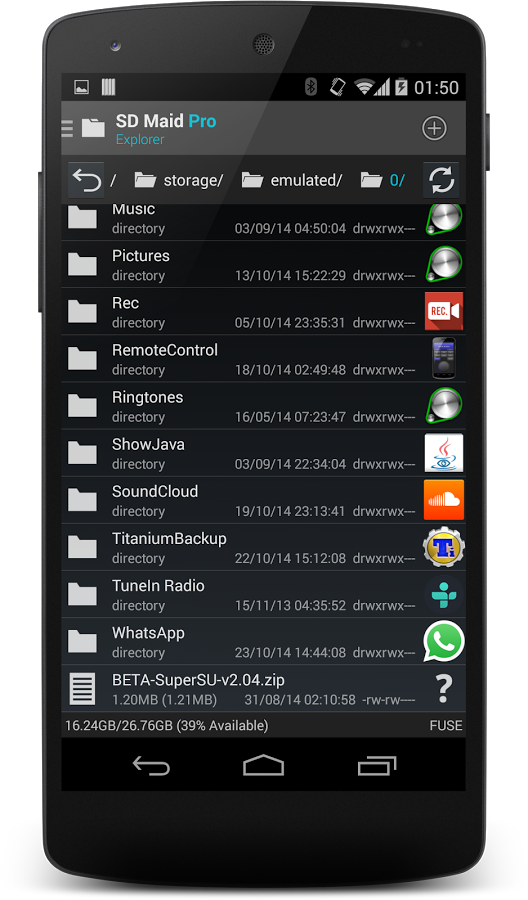
Task: Open the ShowJava directory
Action: tap(263, 452)
